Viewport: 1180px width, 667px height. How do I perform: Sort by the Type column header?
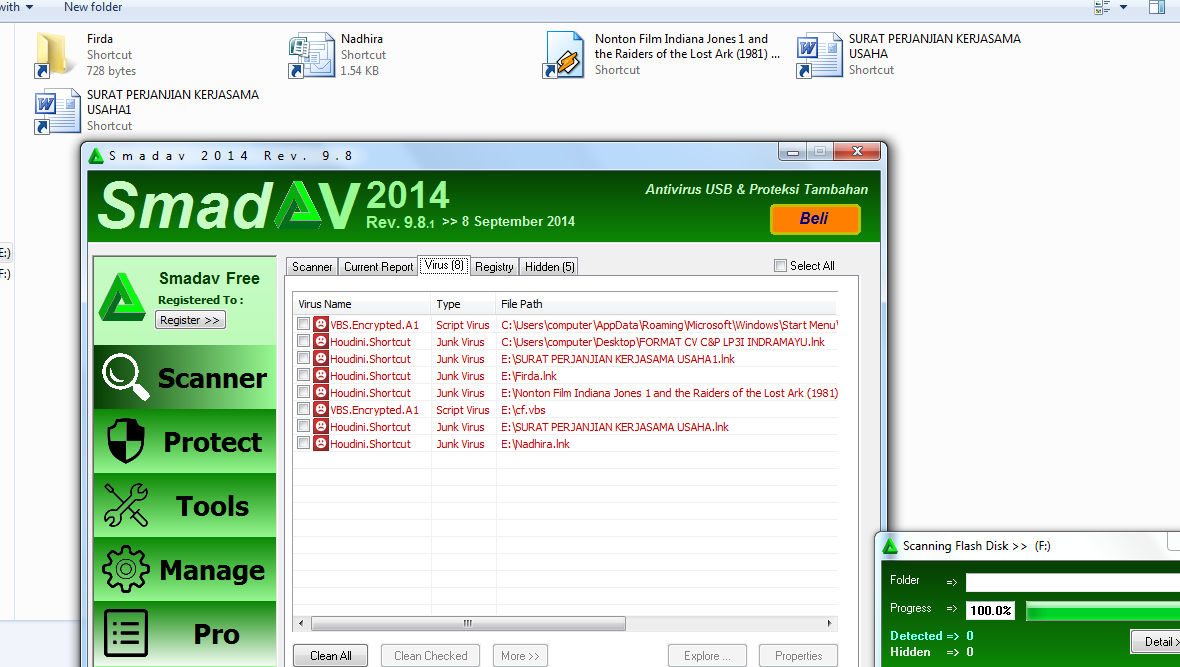pyautogui.click(x=464, y=304)
